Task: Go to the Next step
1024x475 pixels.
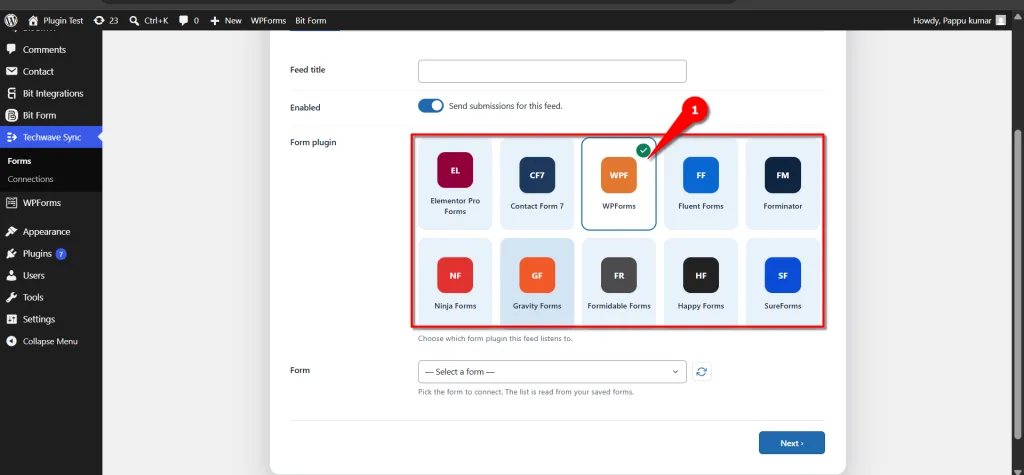Action: 792,443
